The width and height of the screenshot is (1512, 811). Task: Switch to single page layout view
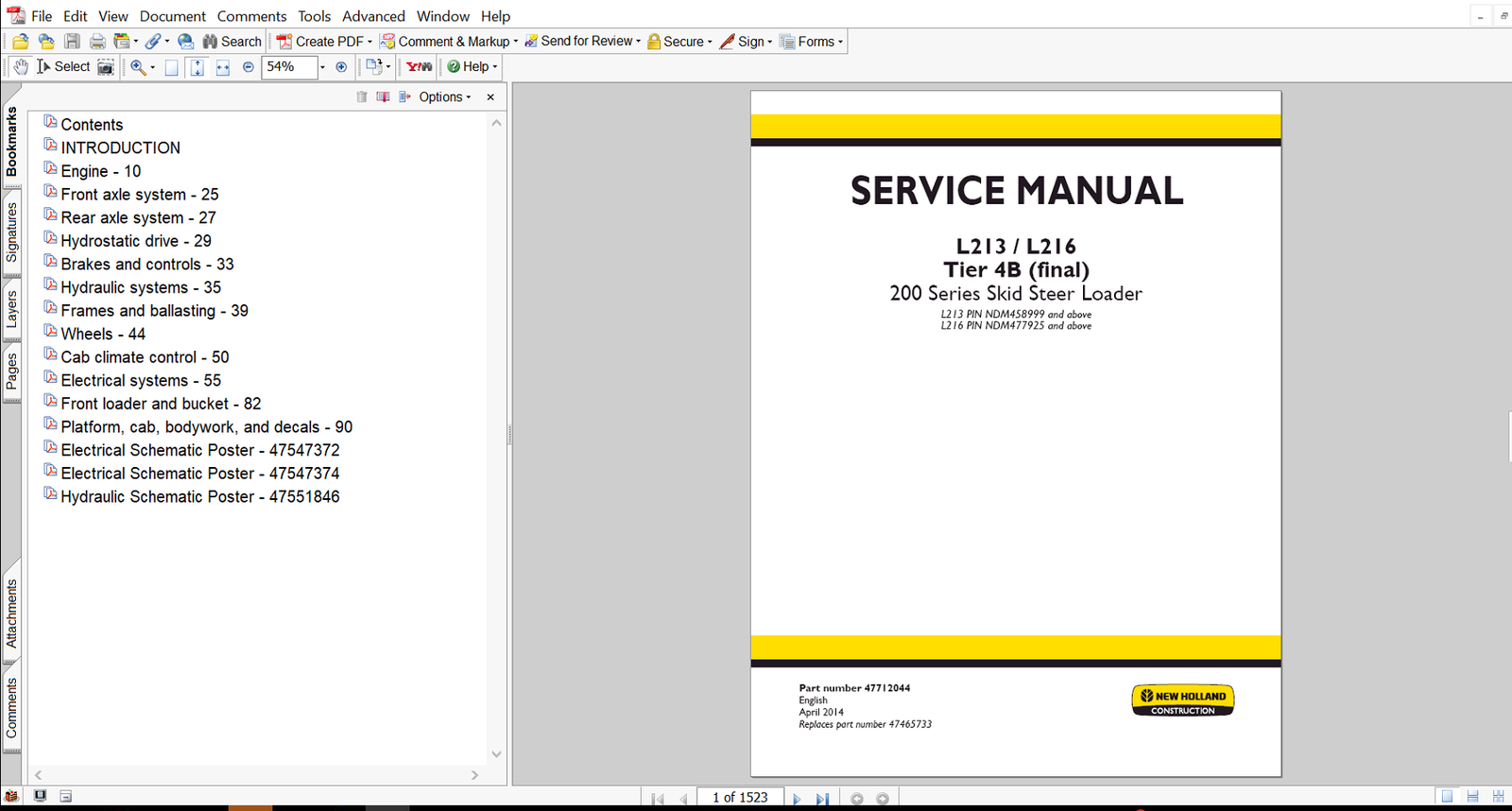pyautogui.click(x=1447, y=797)
